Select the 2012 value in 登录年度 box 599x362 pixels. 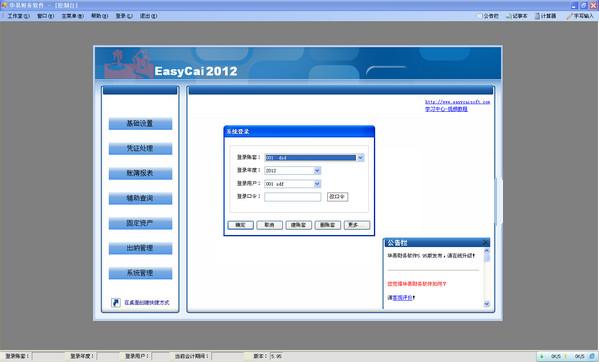[271, 171]
